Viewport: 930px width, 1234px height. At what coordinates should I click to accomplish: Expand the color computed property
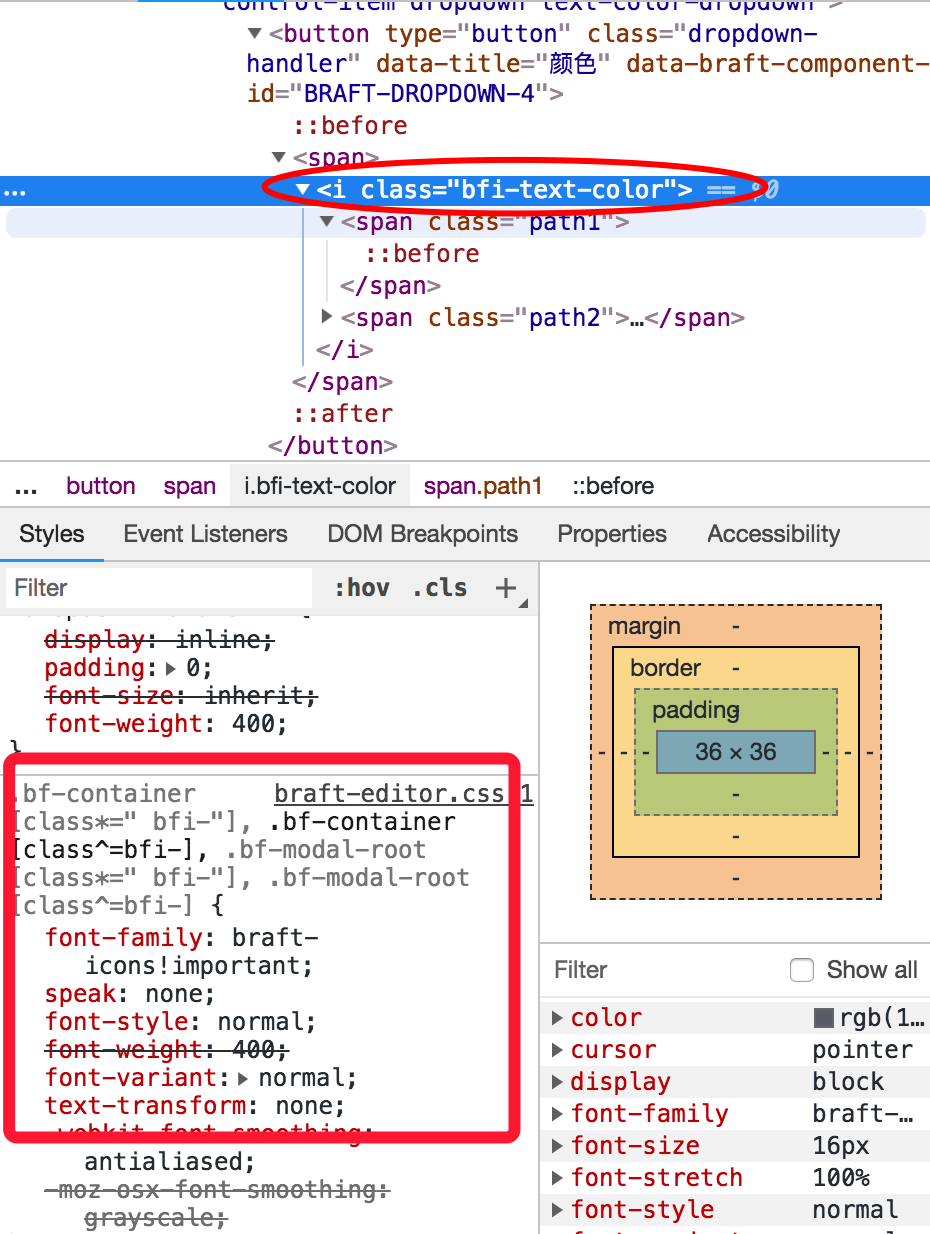tap(557, 1017)
